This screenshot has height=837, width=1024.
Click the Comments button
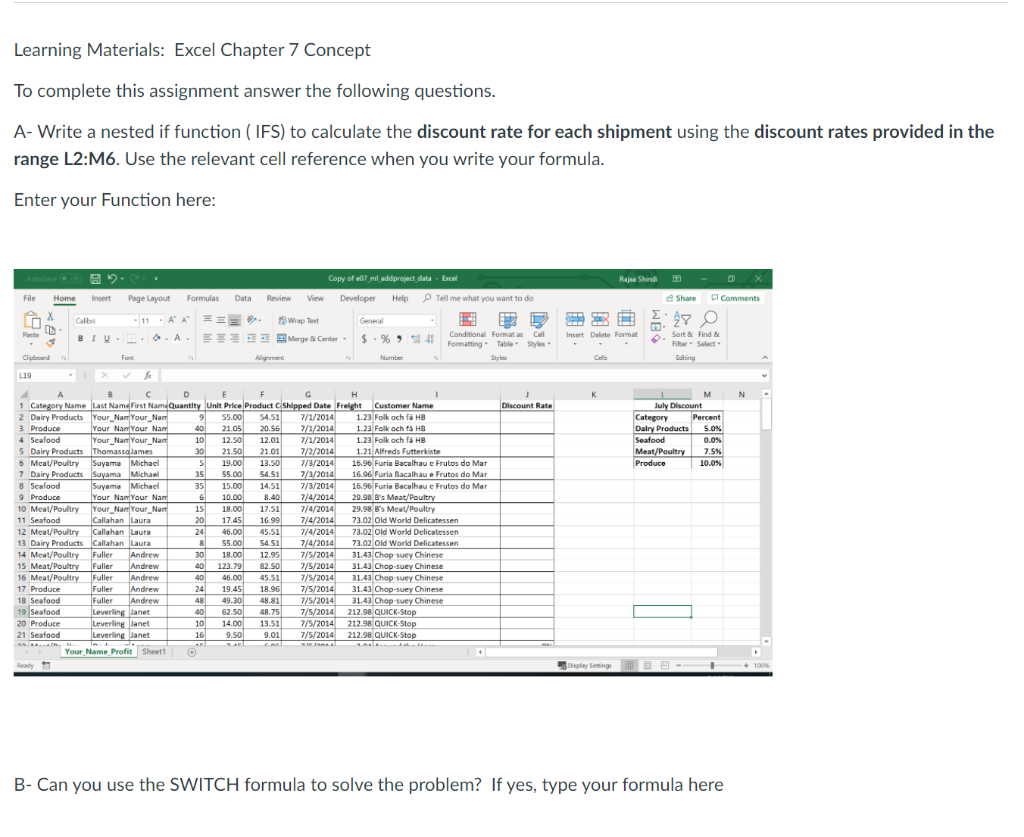point(736,298)
